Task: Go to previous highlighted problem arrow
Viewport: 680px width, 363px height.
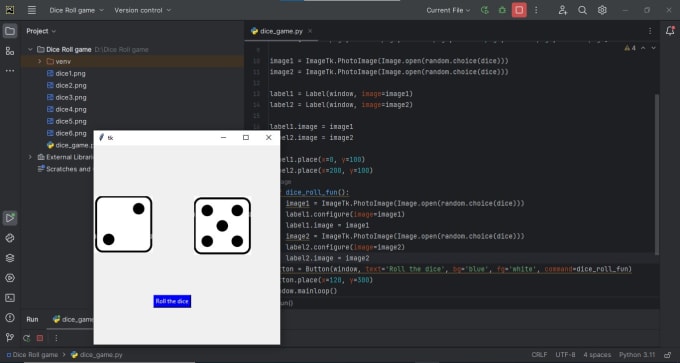Action: coord(643,48)
